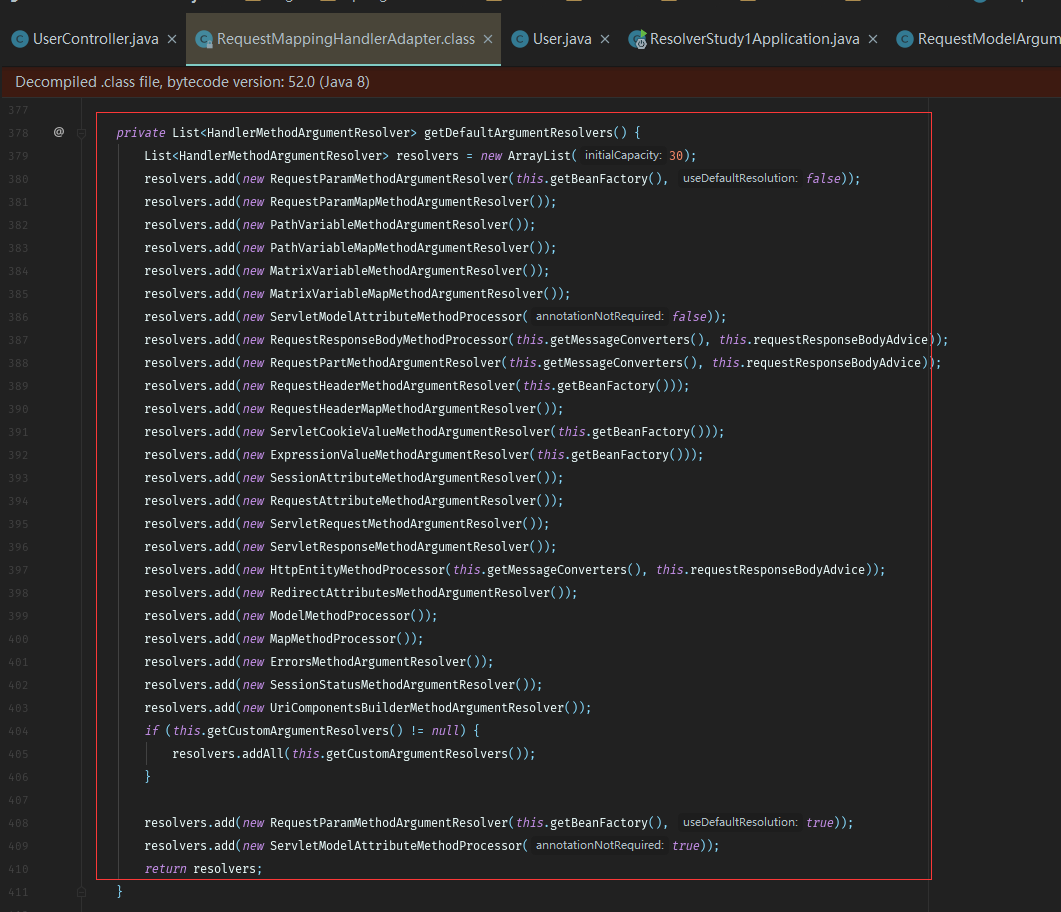Click the class icon on User.java tab
1061x912 pixels.
click(x=520, y=39)
